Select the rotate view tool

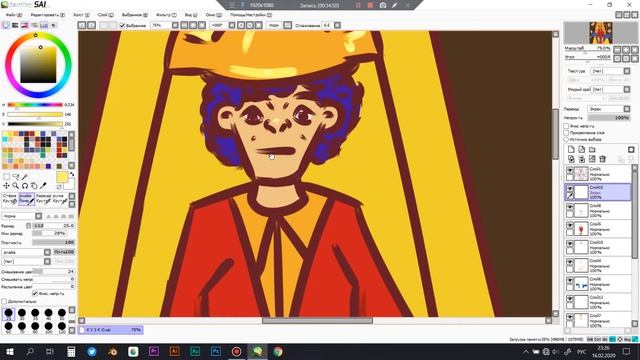coord(24,186)
